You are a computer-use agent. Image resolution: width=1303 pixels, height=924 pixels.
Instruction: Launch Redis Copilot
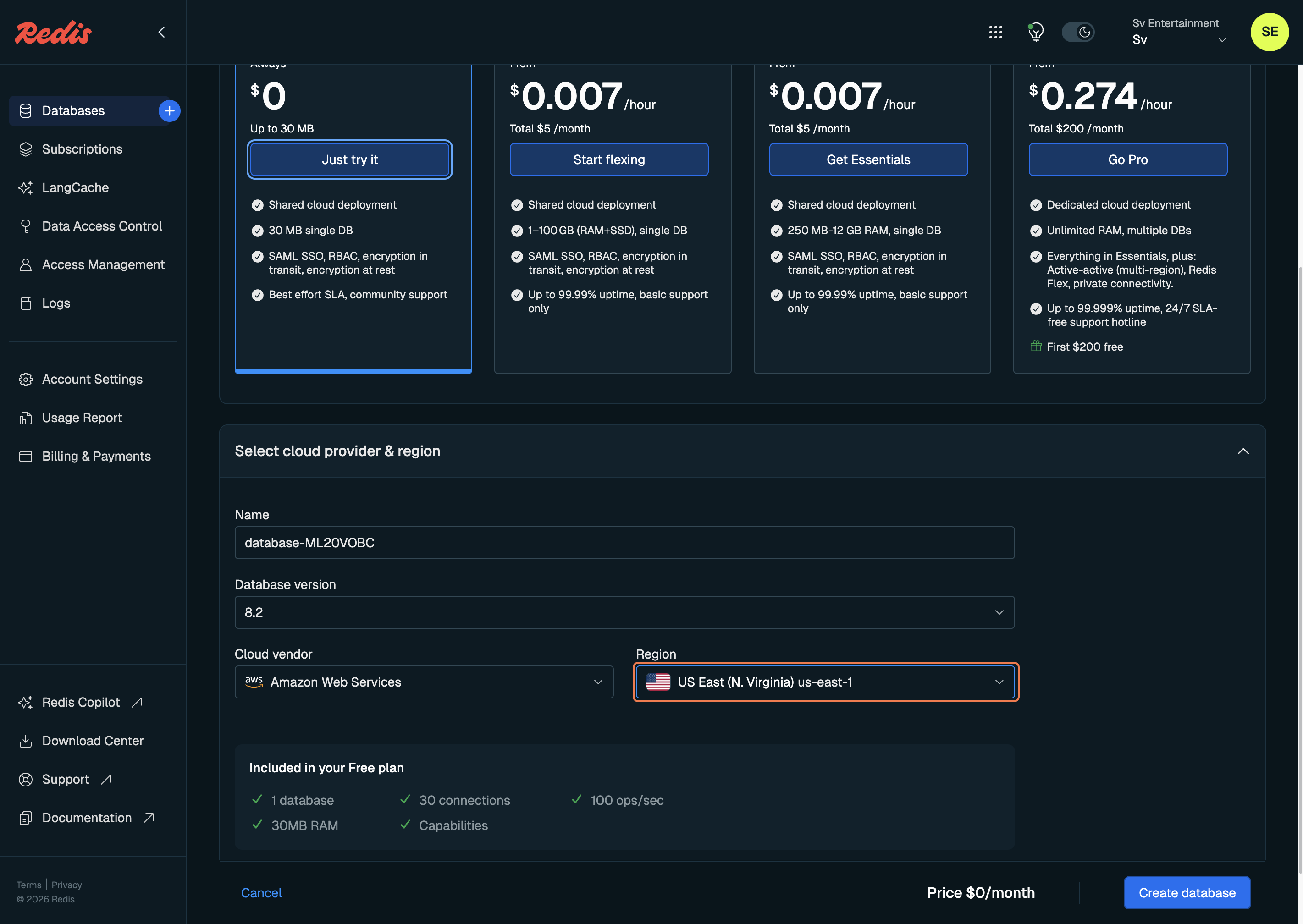pos(81,702)
